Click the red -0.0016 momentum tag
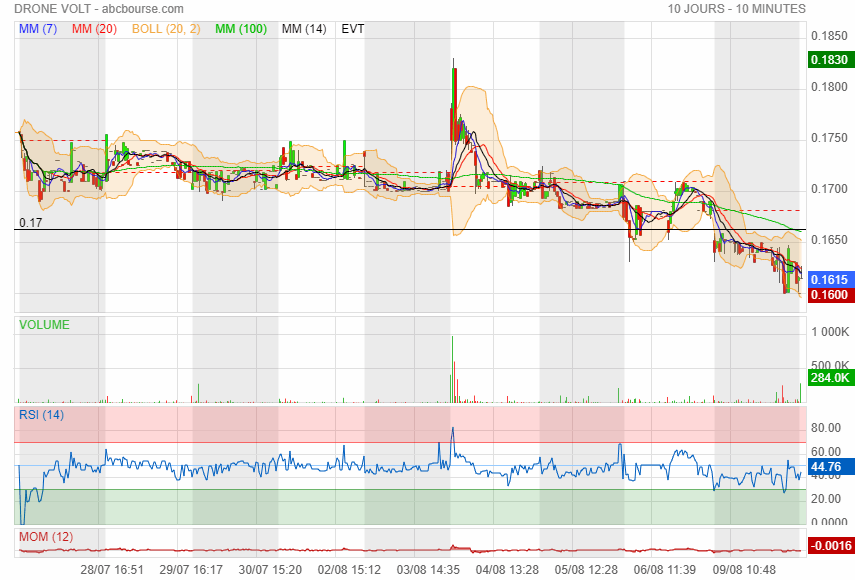Image resolution: width=855 pixels, height=580 pixels. click(831, 546)
